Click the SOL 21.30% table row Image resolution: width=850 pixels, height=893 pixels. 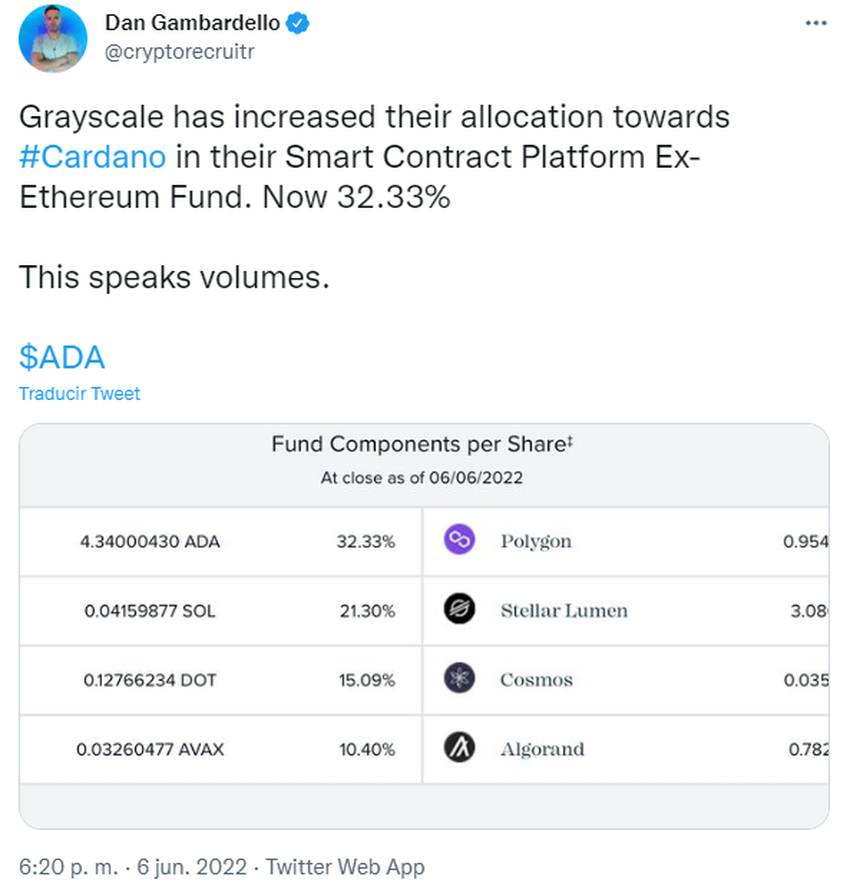pos(220,611)
